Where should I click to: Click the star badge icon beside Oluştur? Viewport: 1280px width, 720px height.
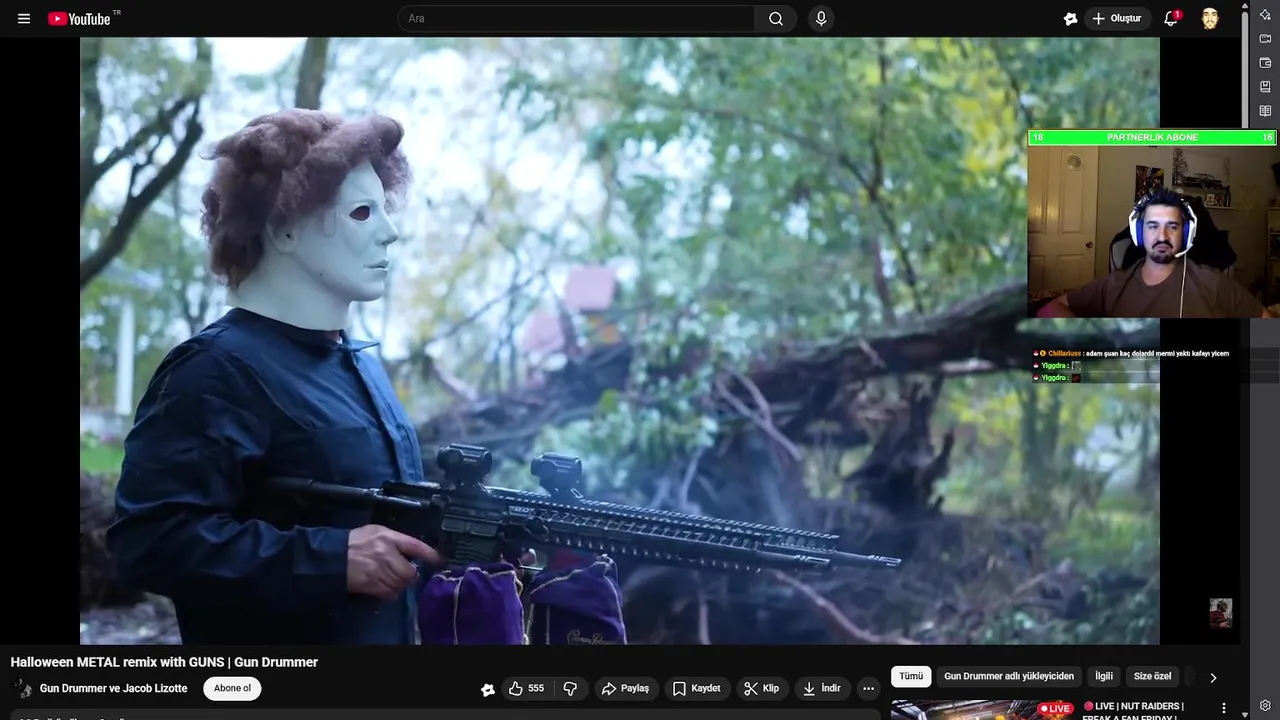tap(1070, 19)
